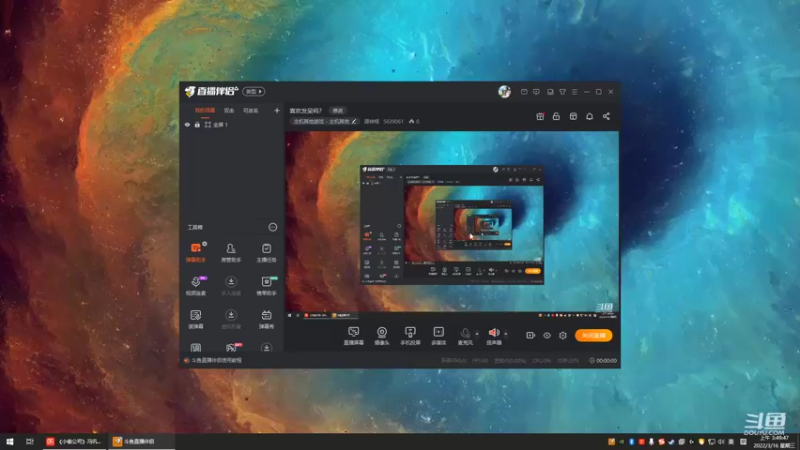Click the stream timer 00:00:00
The height and width of the screenshot is (450, 800).
point(603,360)
